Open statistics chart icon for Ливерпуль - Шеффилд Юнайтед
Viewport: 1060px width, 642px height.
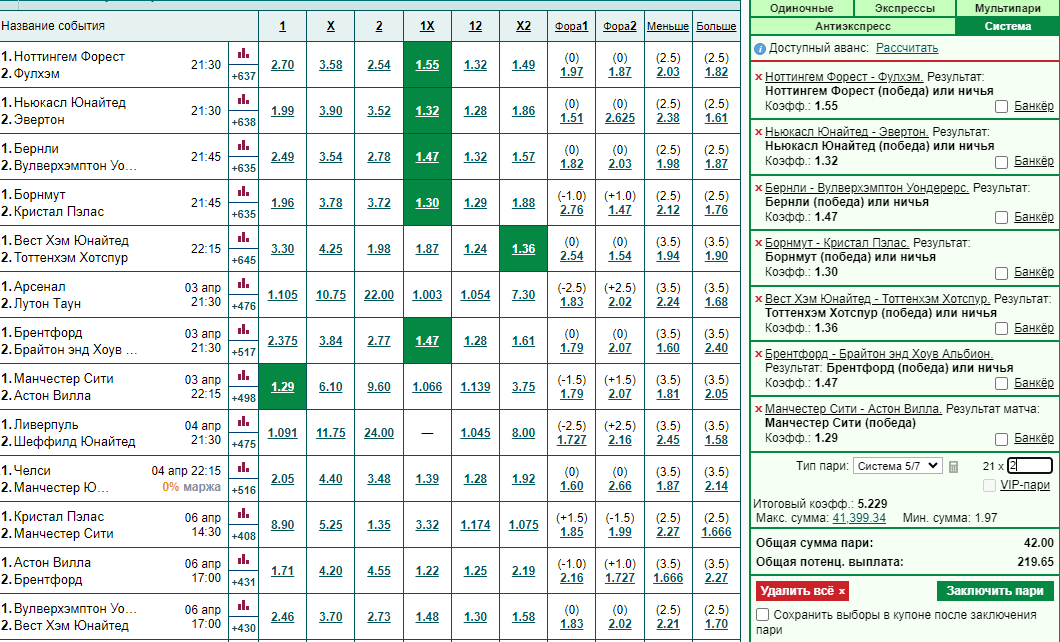tap(243, 421)
